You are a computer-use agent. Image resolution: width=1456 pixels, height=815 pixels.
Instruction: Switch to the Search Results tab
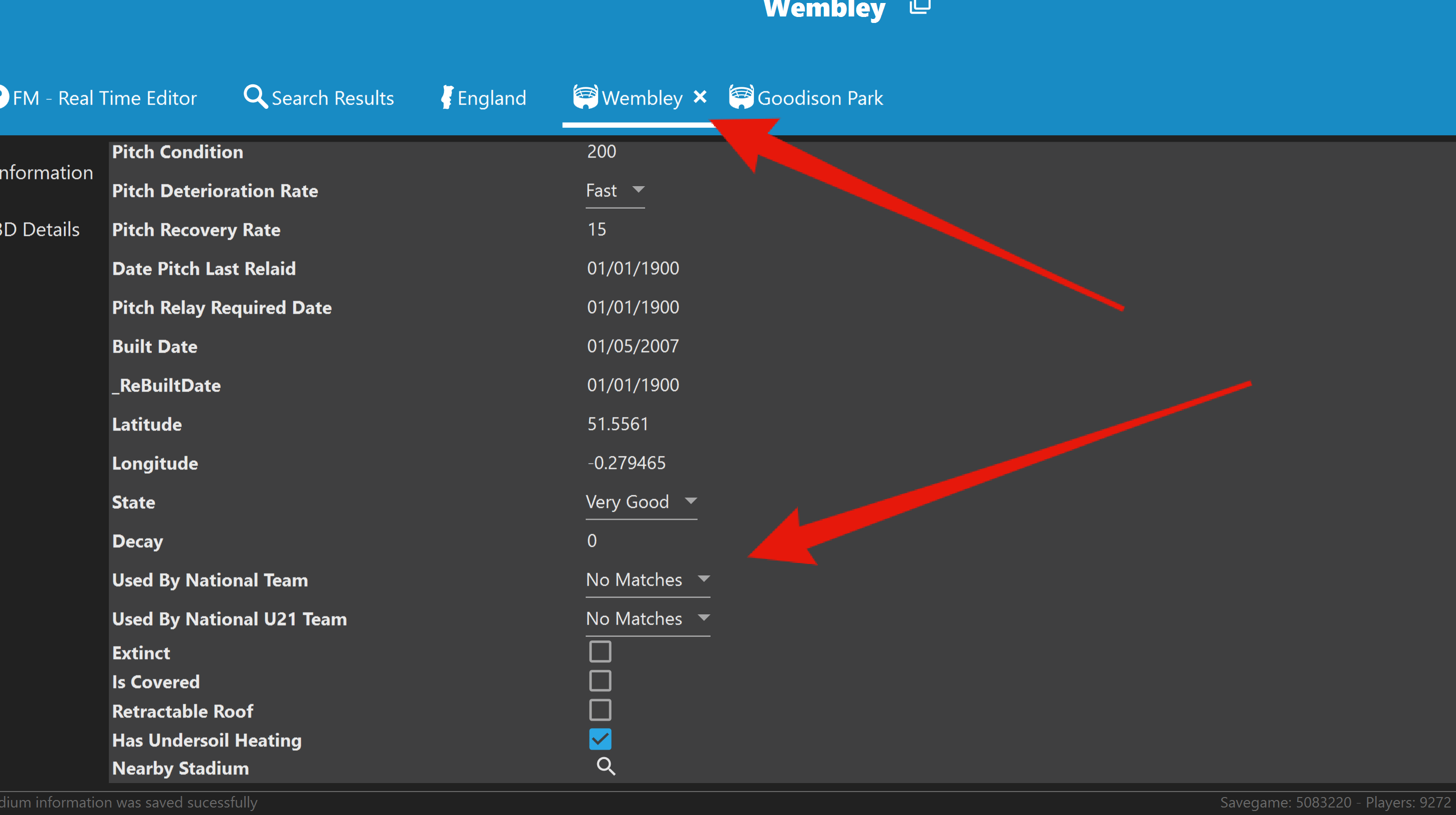[332, 98]
